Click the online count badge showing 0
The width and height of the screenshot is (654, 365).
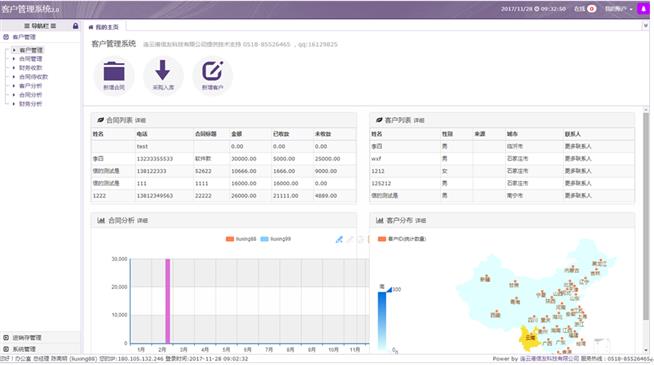click(591, 9)
